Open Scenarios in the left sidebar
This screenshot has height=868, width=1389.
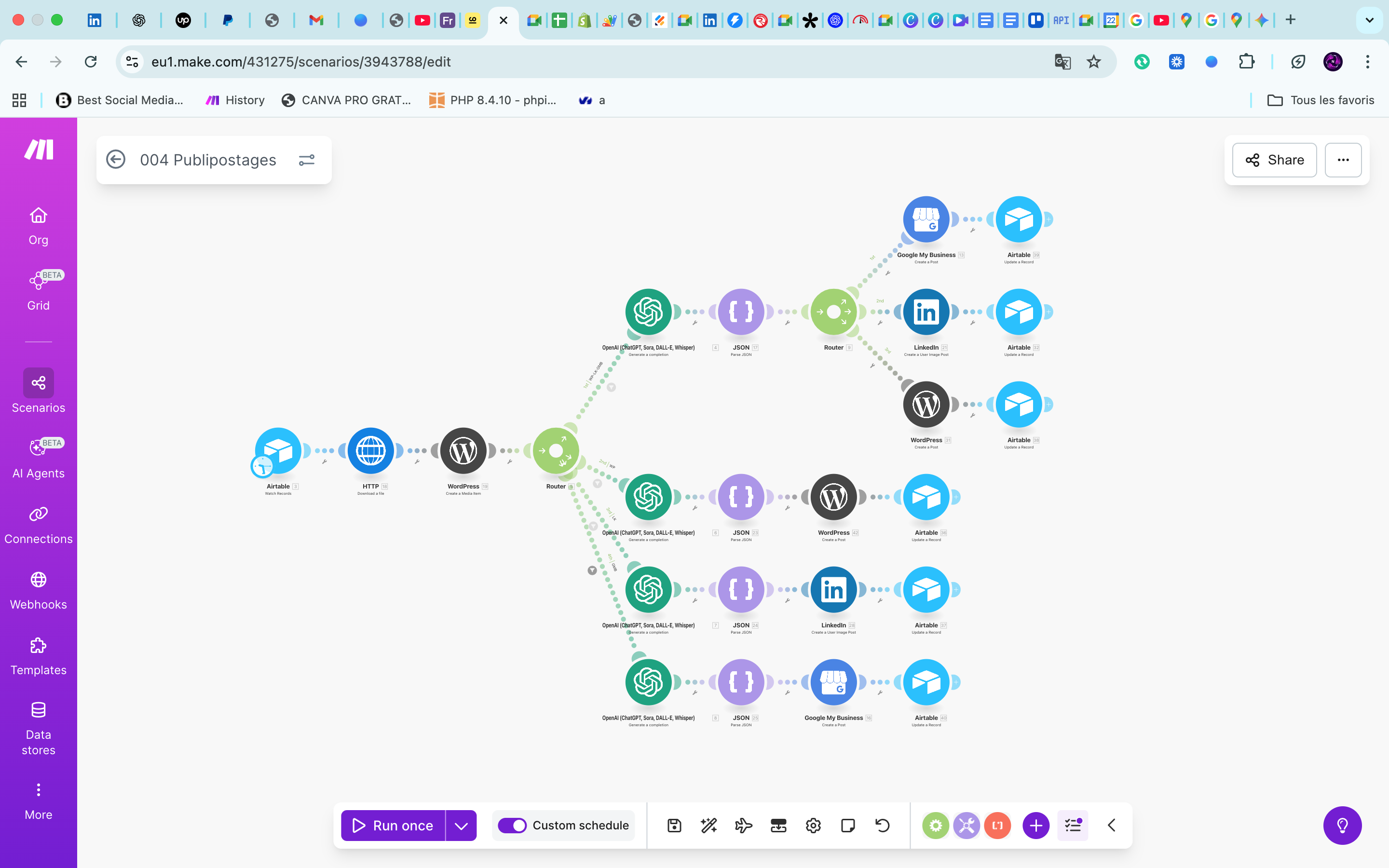coord(39,392)
